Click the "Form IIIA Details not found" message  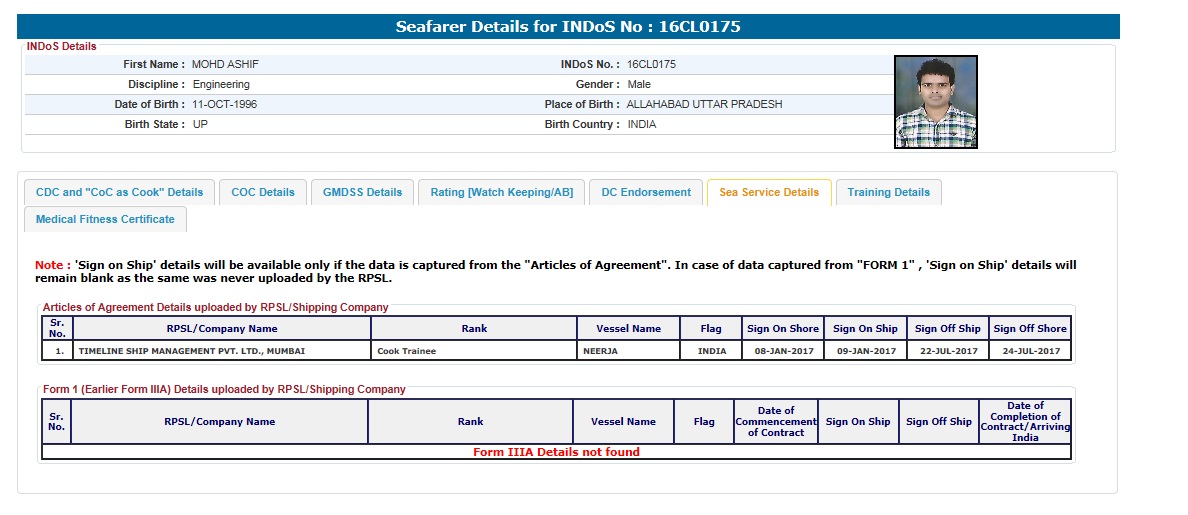point(556,452)
